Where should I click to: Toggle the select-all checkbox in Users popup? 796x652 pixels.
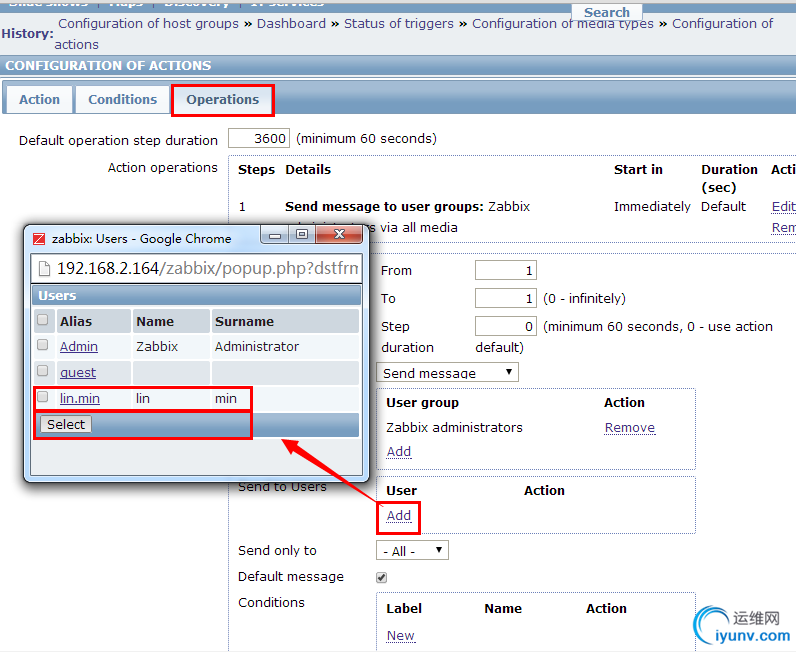pyautogui.click(x=43, y=319)
